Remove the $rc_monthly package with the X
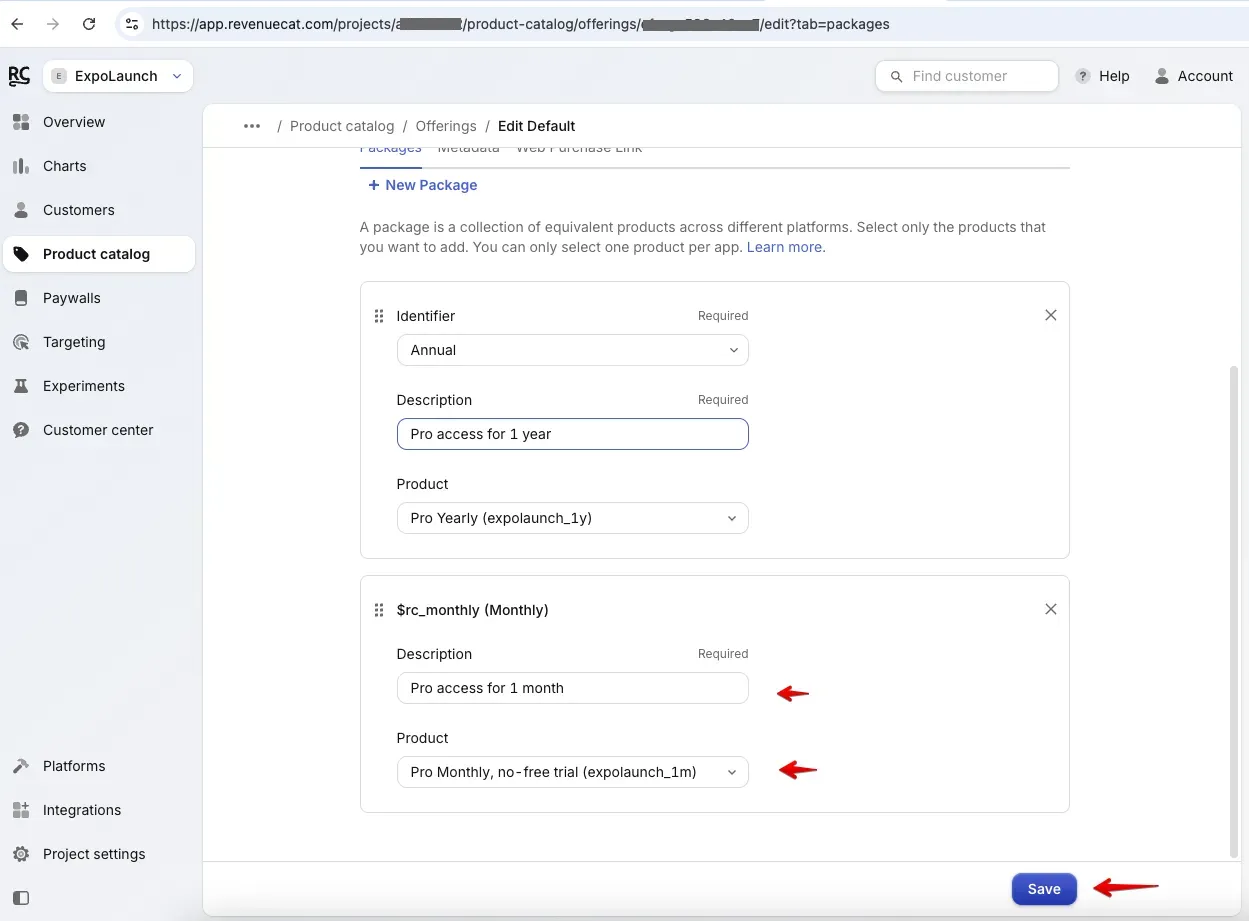This screenshot has width=1249, height=921. point(1051,609)
